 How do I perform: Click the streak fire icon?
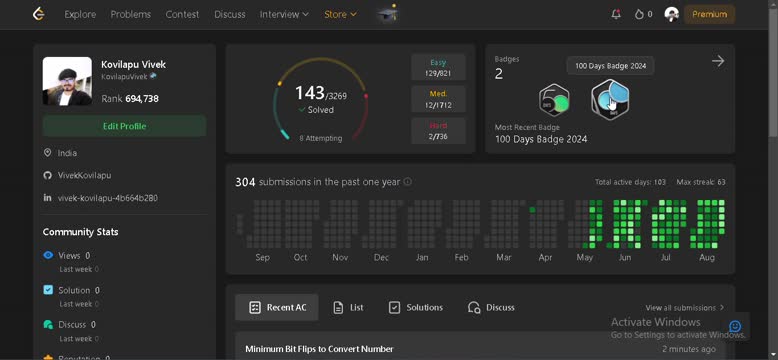pyautogui.click(x=639, y=14)
